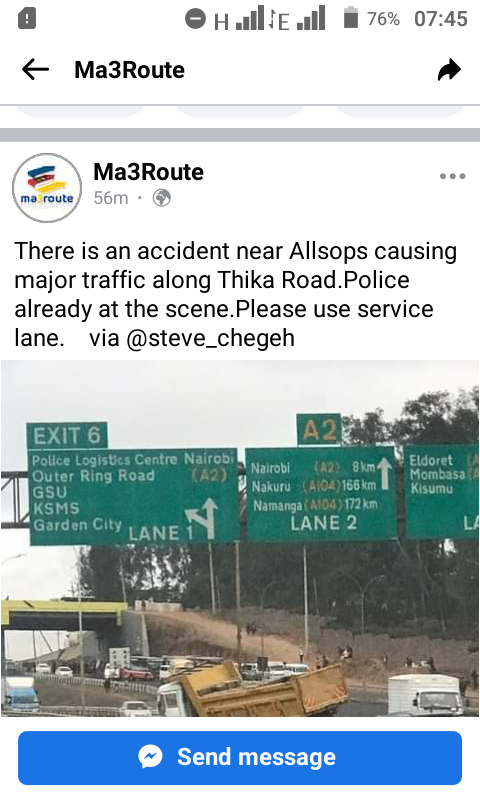Tap the Ma3Route header title
This screenshot has width=480, height=800.
tap(130, 70)
